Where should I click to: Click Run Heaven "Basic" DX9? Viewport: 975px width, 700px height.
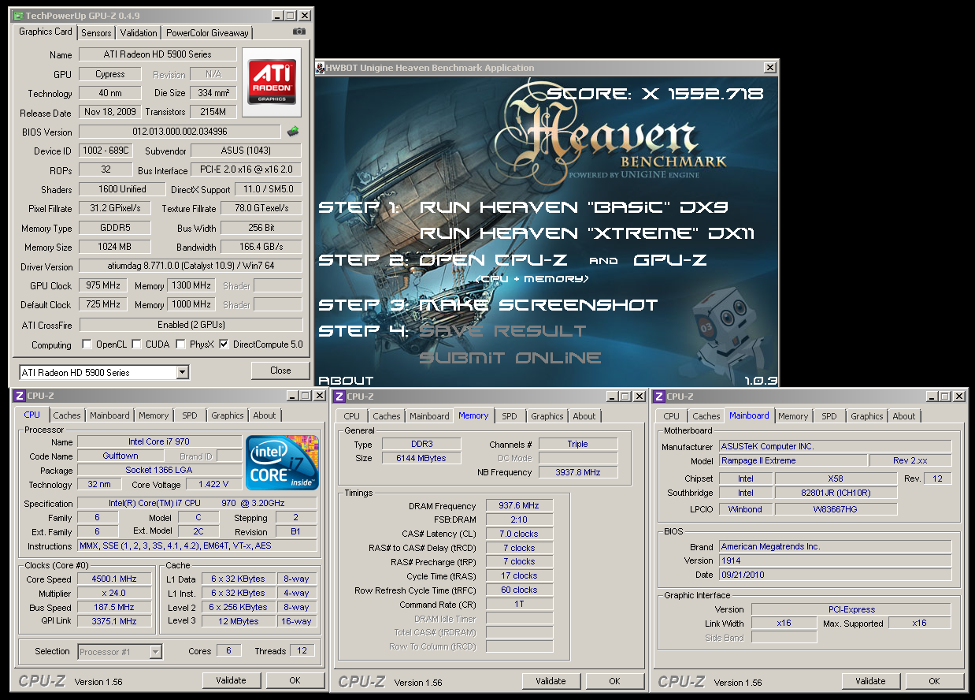pos(573,207)
